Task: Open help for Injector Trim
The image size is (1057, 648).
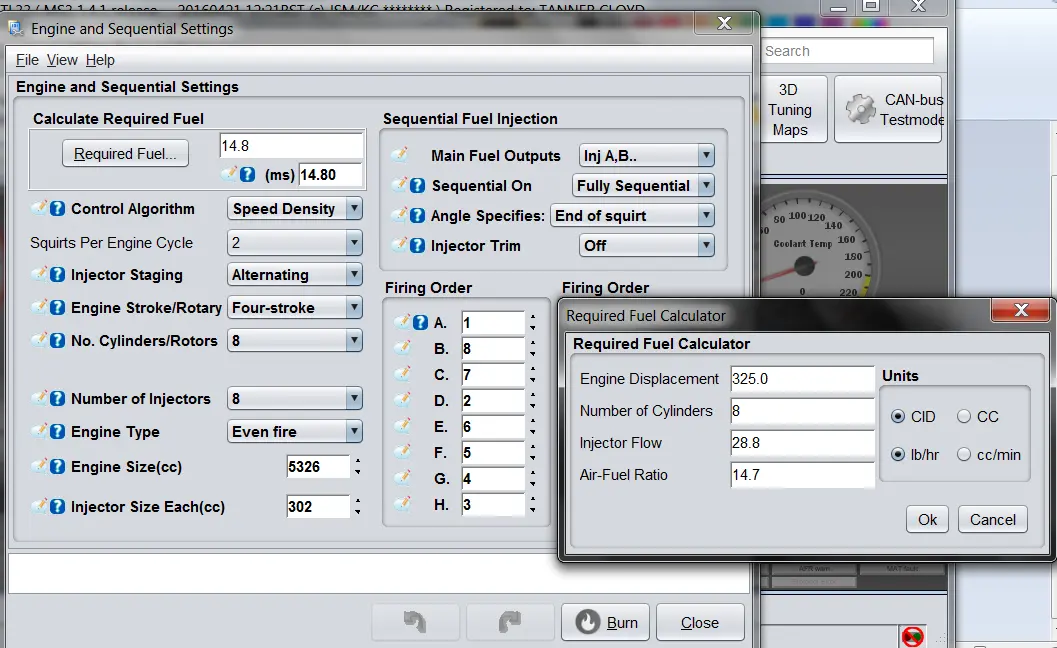Action: coord(417,246)
